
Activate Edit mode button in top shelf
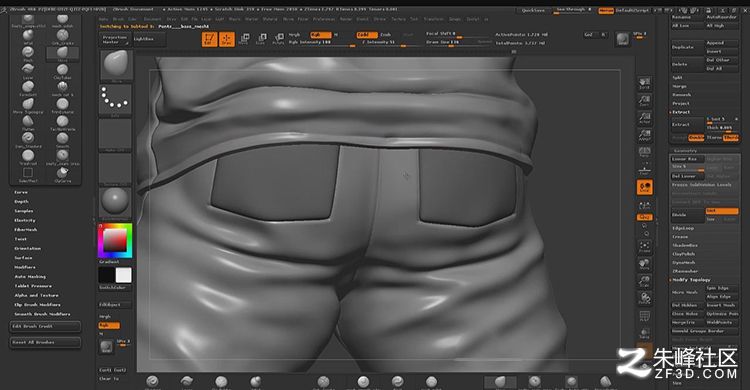(x=209, y=39)
